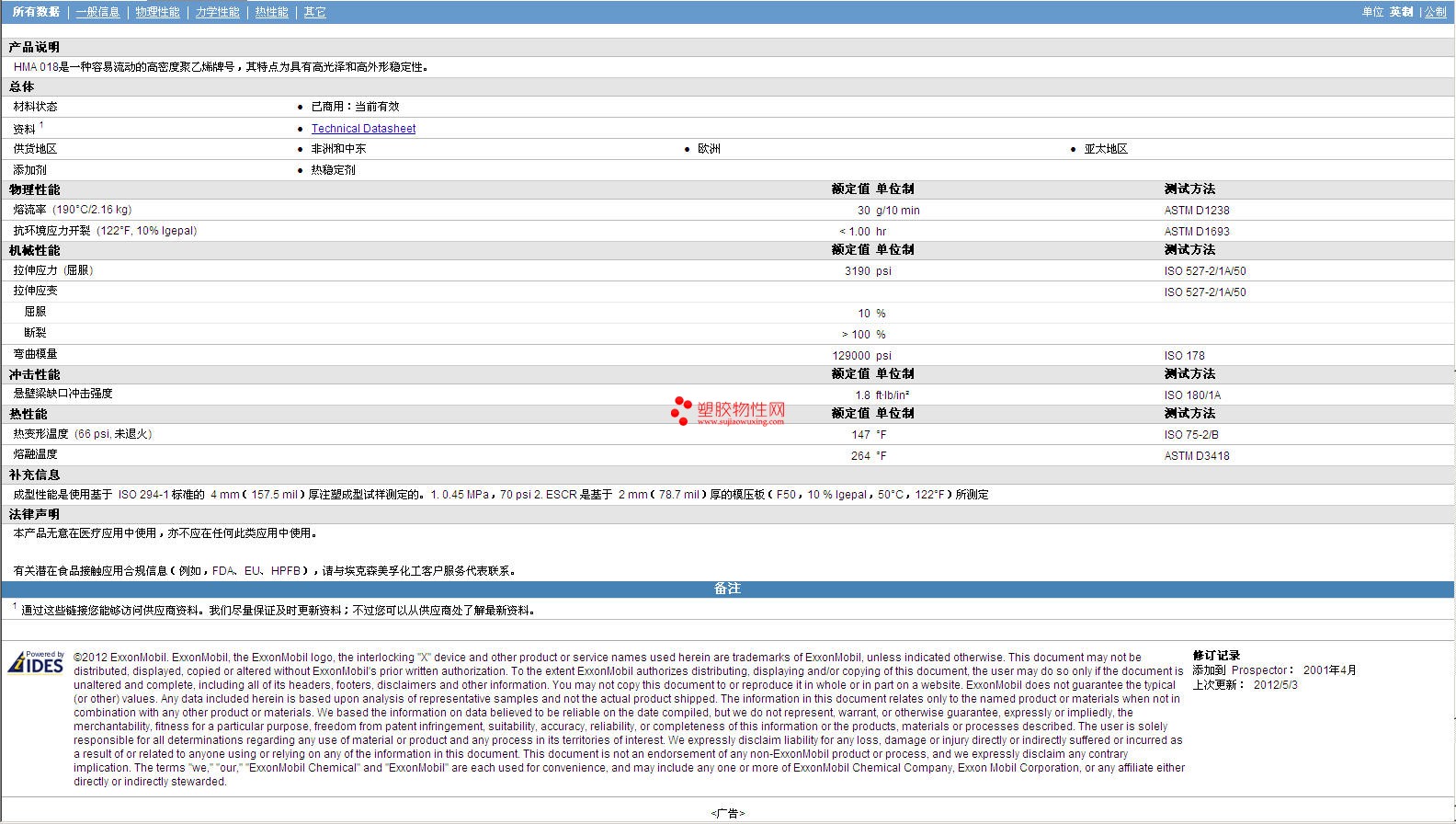The height and width of the screenshot is (824, 1456).
Task: Click the 悬臂梁缺口冲击强度 row label
Action: point(63,394)
